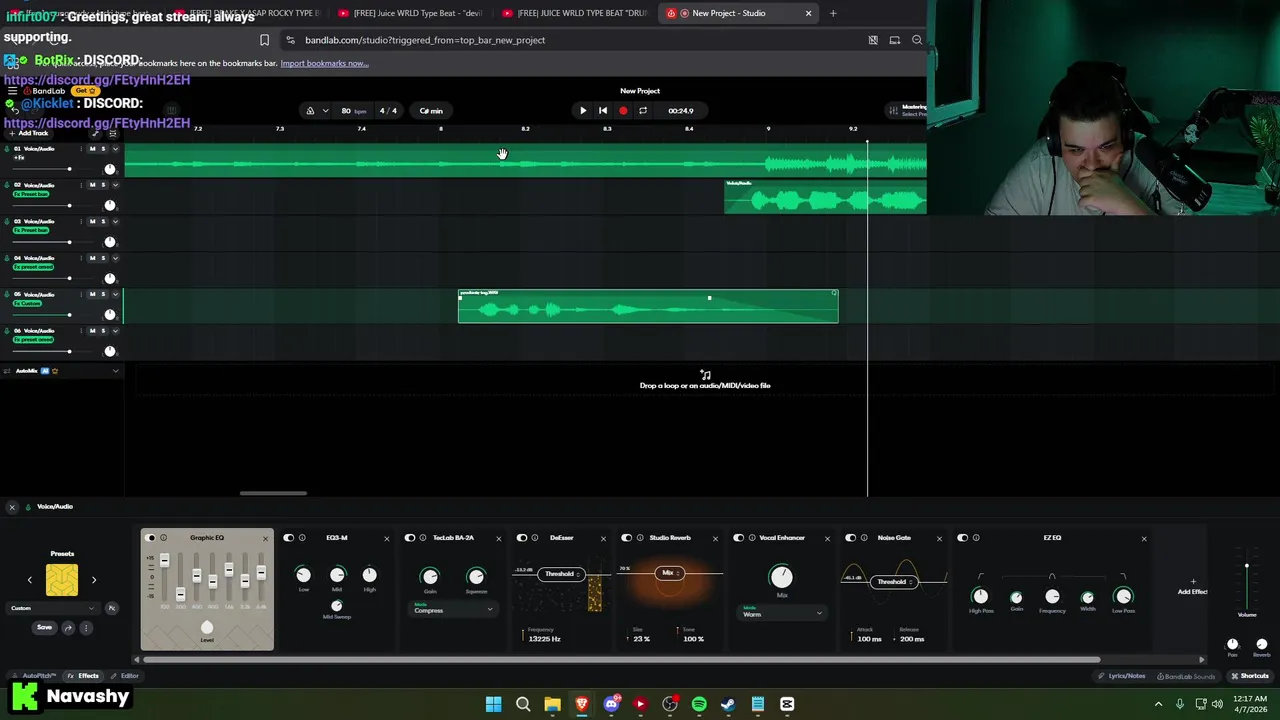Viewport: 1280px width, 720px height.
Task: Switch to the AutoPitch tab
Action: [35, 676]
